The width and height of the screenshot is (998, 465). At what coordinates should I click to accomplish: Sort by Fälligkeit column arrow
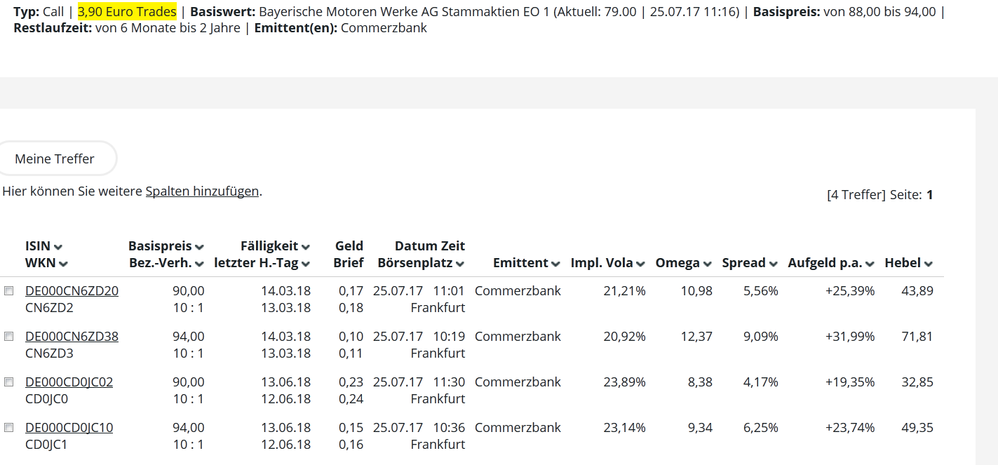[306, 247]
